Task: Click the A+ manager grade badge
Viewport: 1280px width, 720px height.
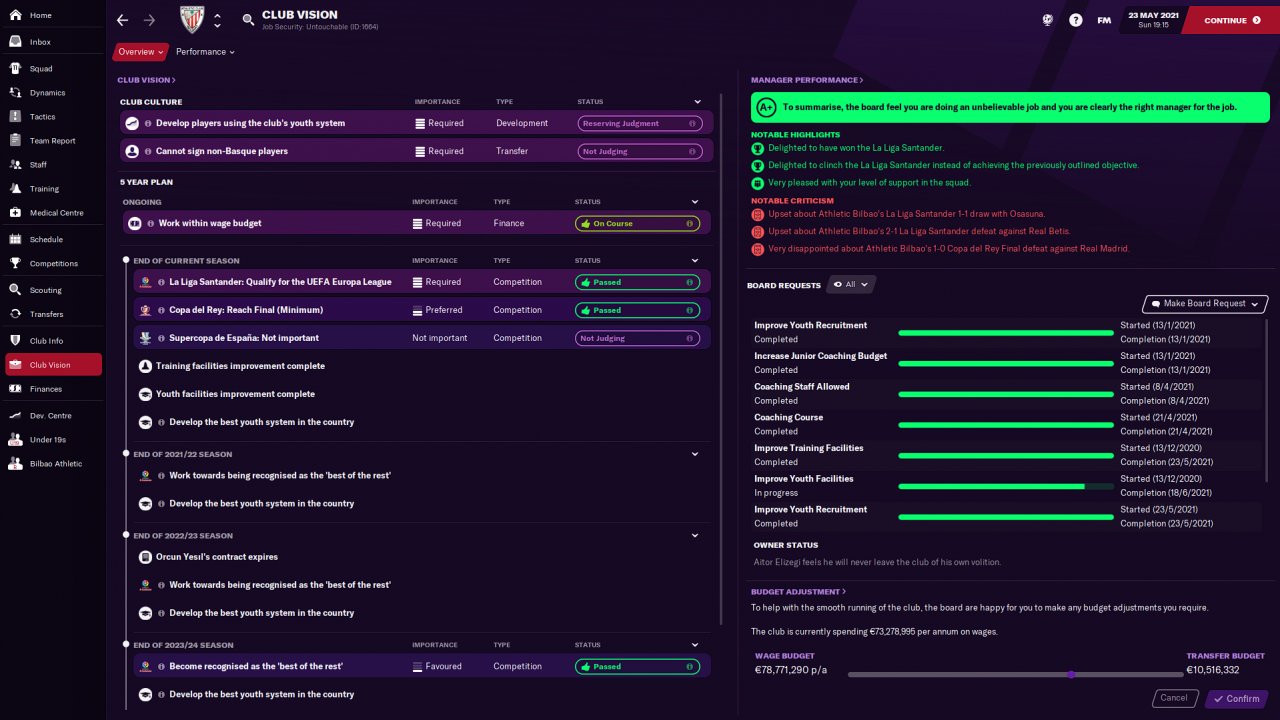Action: (766, 107)
